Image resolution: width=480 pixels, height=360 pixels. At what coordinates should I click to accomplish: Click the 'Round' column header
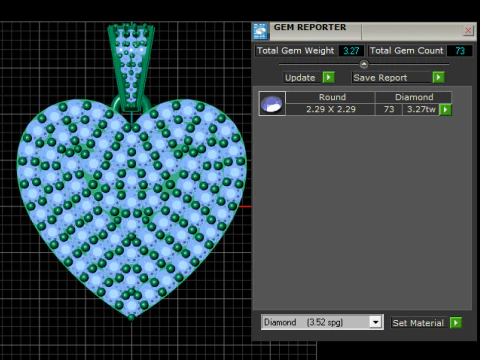(331, 97)
